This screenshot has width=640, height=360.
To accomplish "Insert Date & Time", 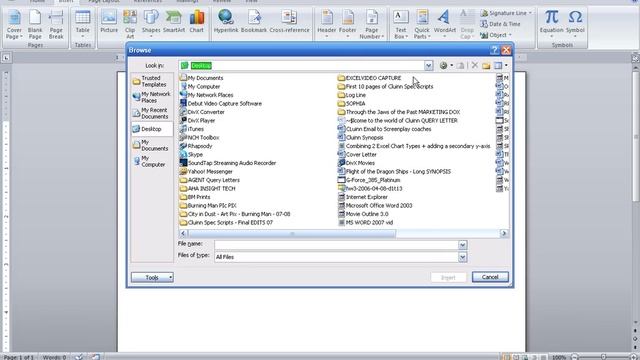I will 500,24.
